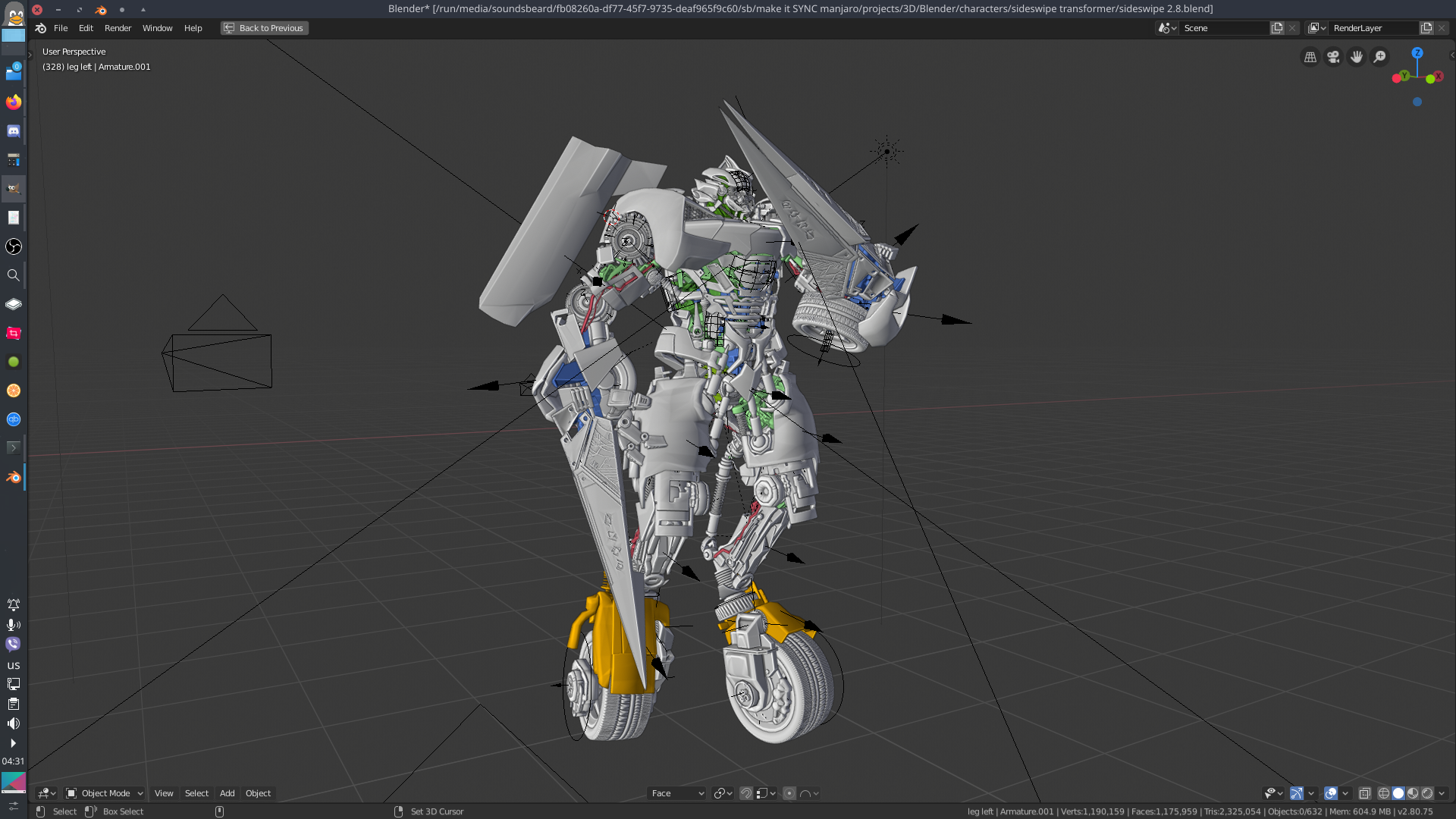Screen dimensions: 1456x819
Task: Click the Z axis on navigation gizmo
Action: coord(1417,53)
